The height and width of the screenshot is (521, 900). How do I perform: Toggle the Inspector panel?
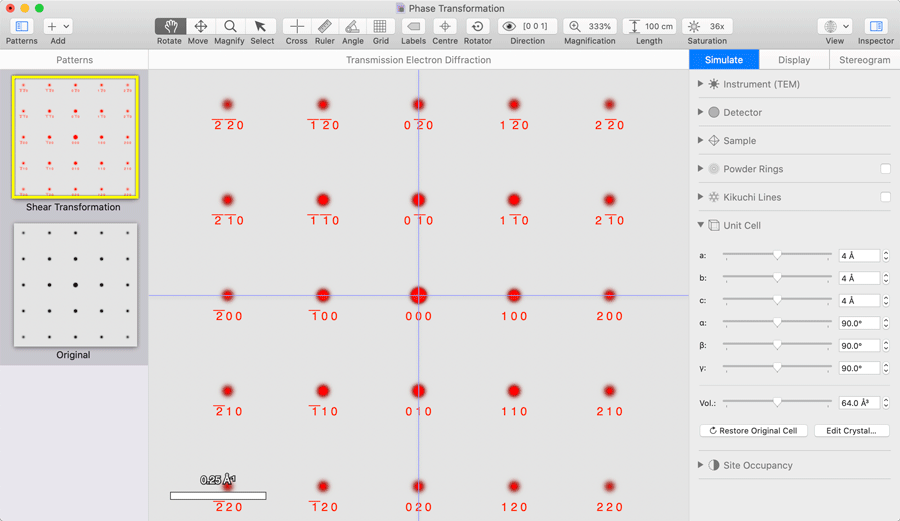coord(875,26)
